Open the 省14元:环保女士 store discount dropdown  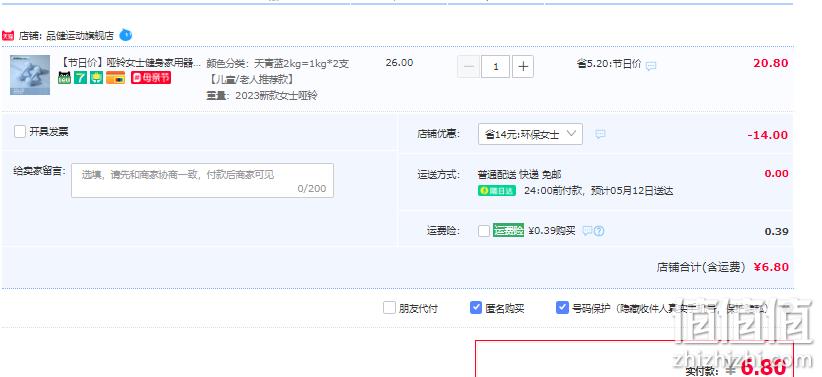coord(530,134)
